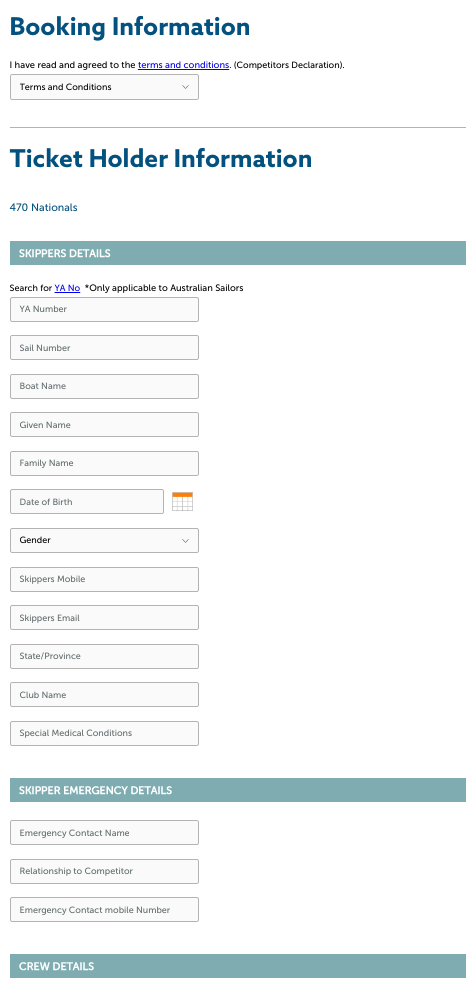Click the Family Name field
The width and height of the screenshot is (466, 985).
coord(104,463)
